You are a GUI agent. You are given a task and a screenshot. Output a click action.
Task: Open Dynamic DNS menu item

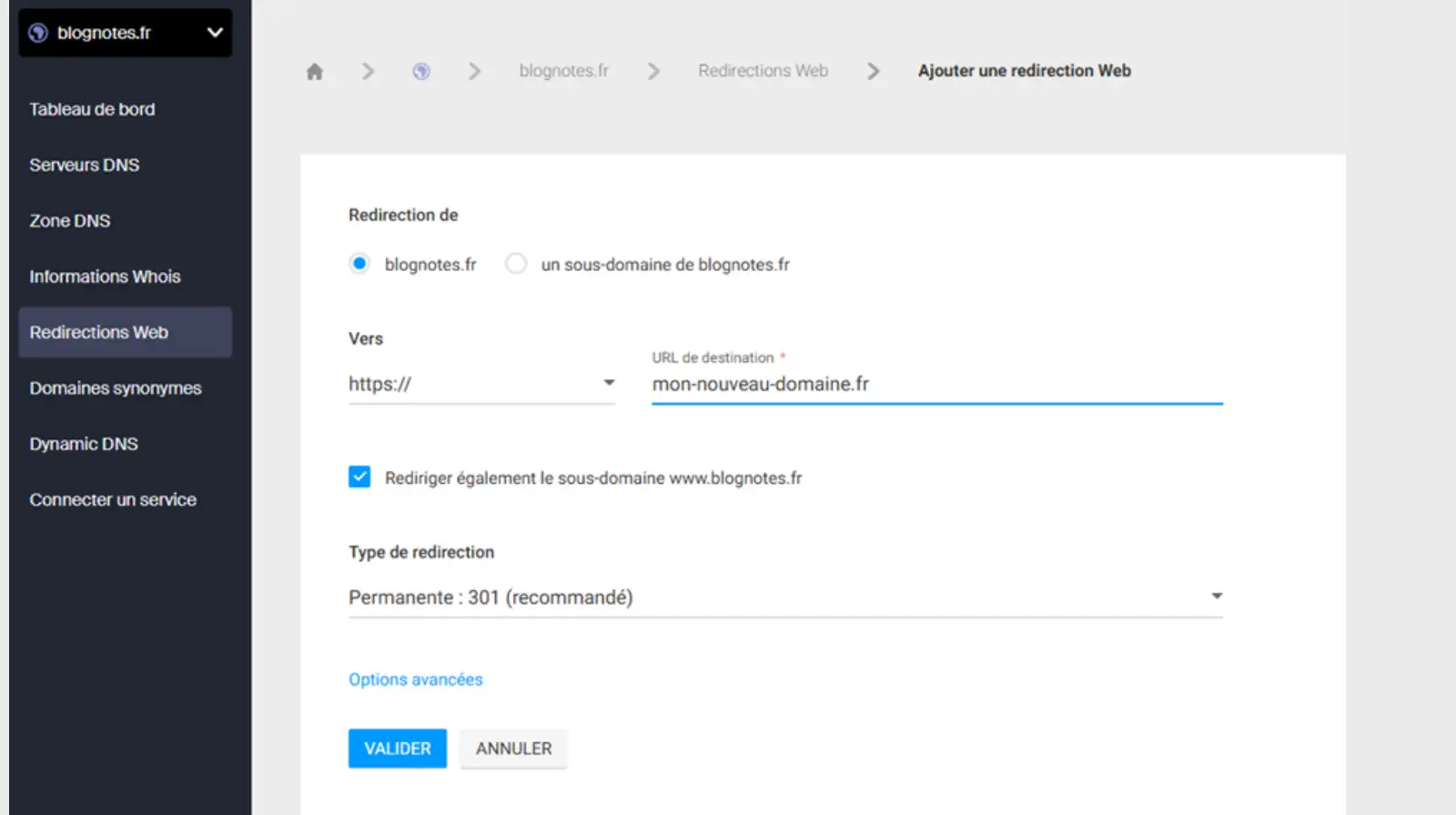click(84, 444)
